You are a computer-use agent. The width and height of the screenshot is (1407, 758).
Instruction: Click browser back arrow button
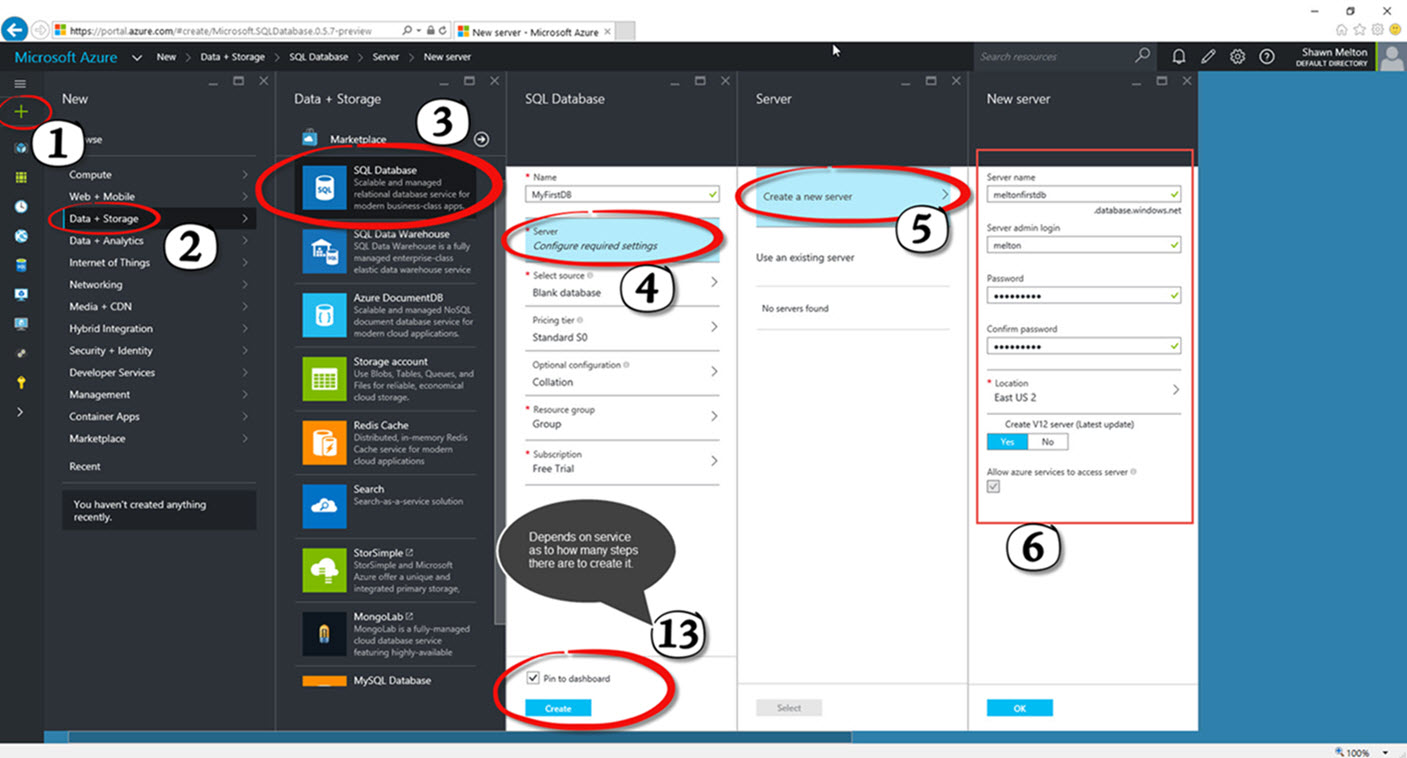pyautogui.click(x=15, y=30)
